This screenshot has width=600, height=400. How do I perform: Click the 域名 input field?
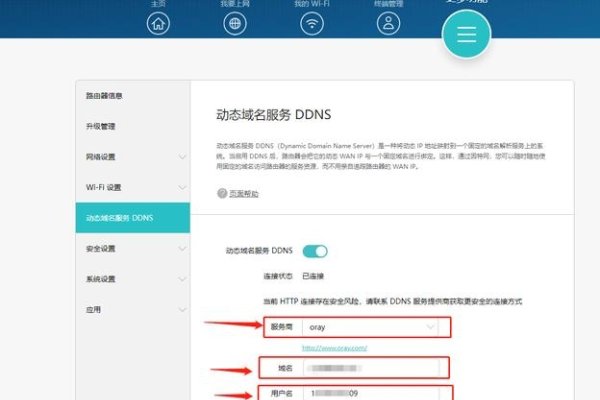click(x=371, y=368)
